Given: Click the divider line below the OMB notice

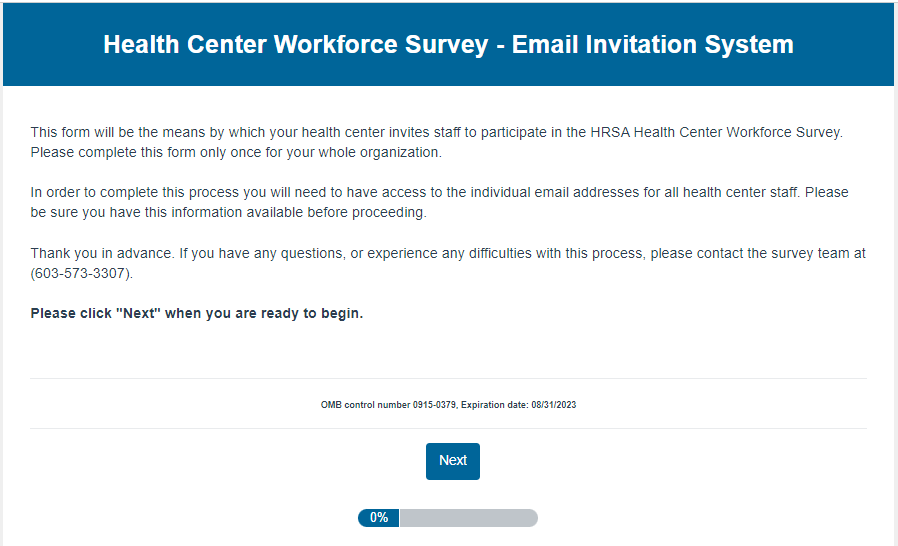Looking at the screenshot, I should click(x=448, y=429).
